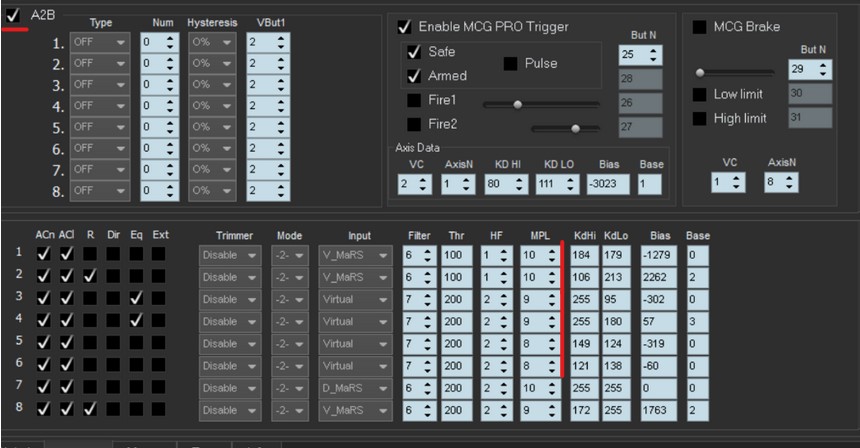
Task: Open Hysteresis dropdown for A2B row 3
Action: click(212, 84)
